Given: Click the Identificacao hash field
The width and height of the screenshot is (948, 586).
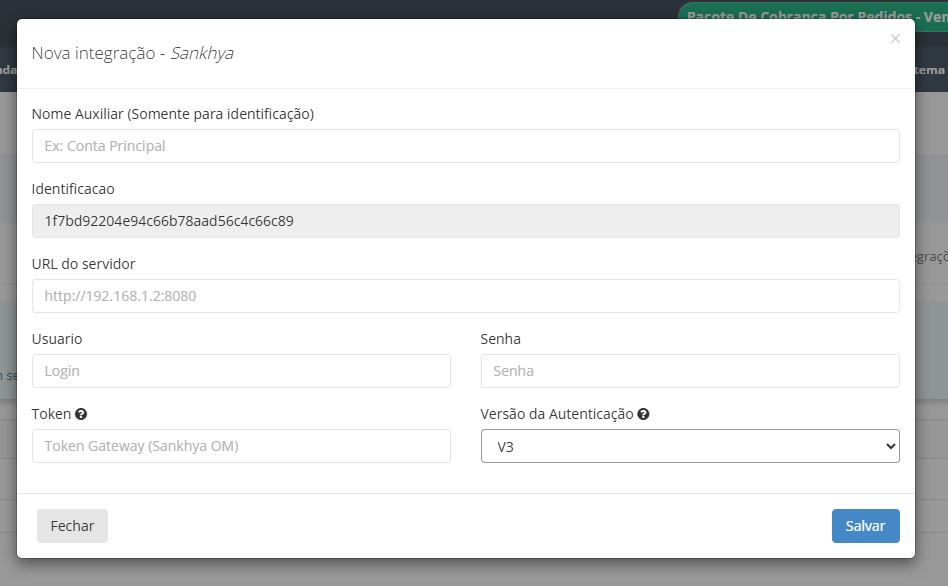Looking at the screenshot, I should pos(465,221).
